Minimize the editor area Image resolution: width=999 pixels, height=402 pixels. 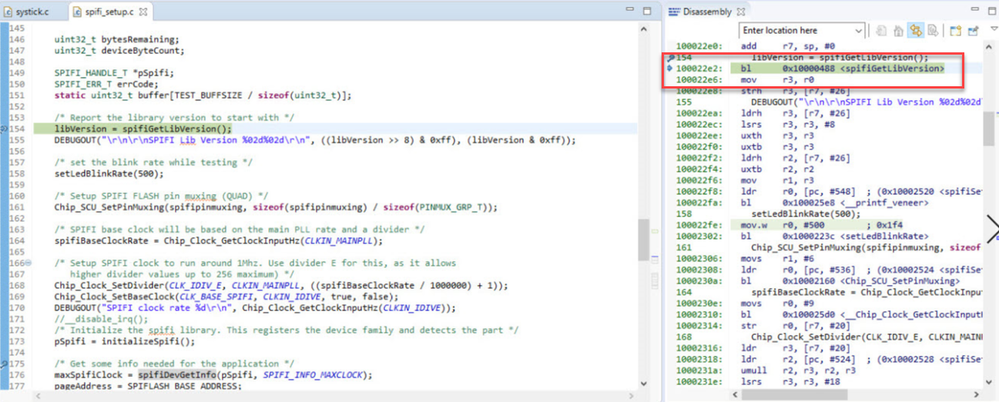[x=630, y=11]
